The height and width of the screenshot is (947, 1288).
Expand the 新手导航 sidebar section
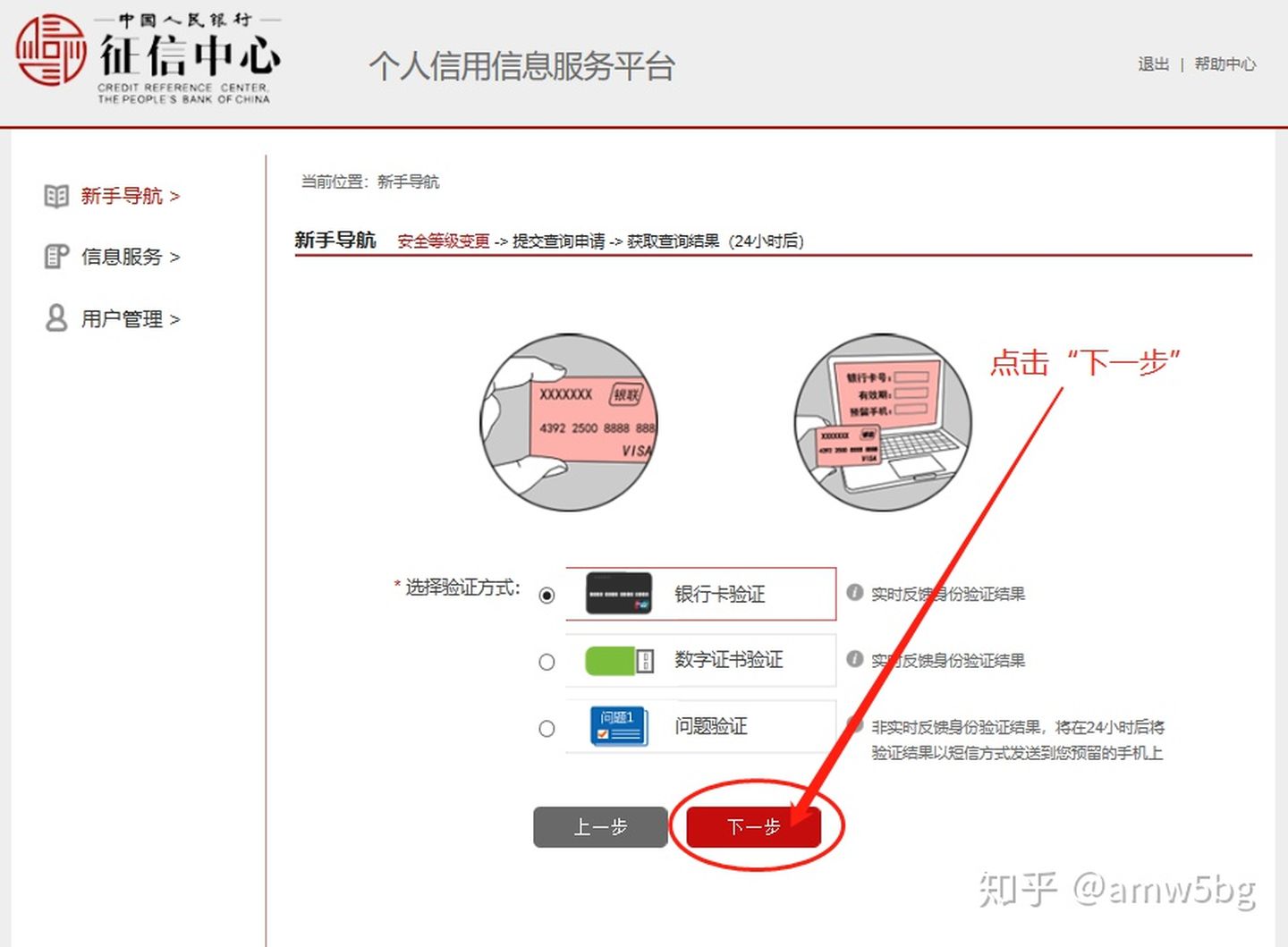(123, 196)
